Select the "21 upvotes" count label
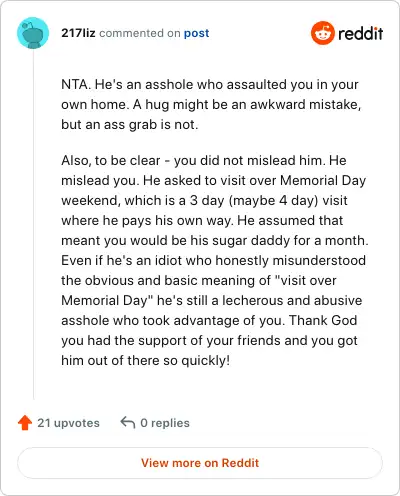Viewport: 400px width, 496px height. point(68,423)
